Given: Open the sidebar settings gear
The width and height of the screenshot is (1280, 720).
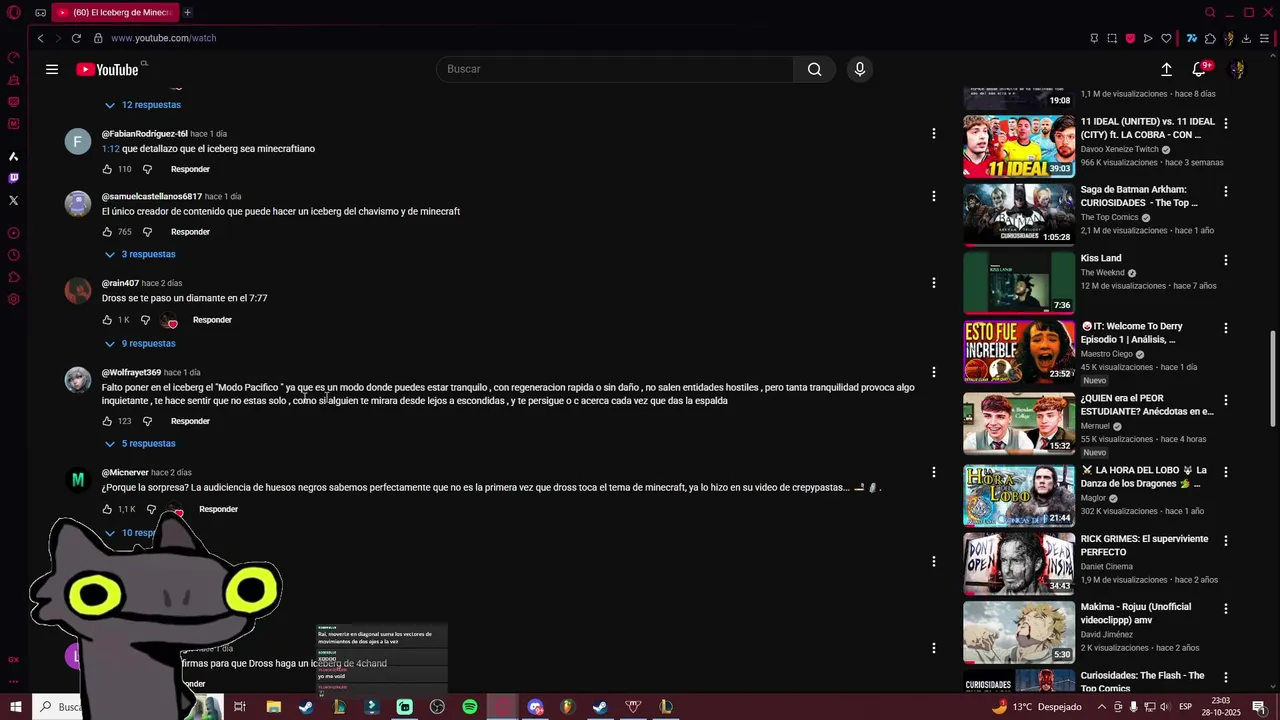Looking at the screenshot, I should (x=13, y=299).
